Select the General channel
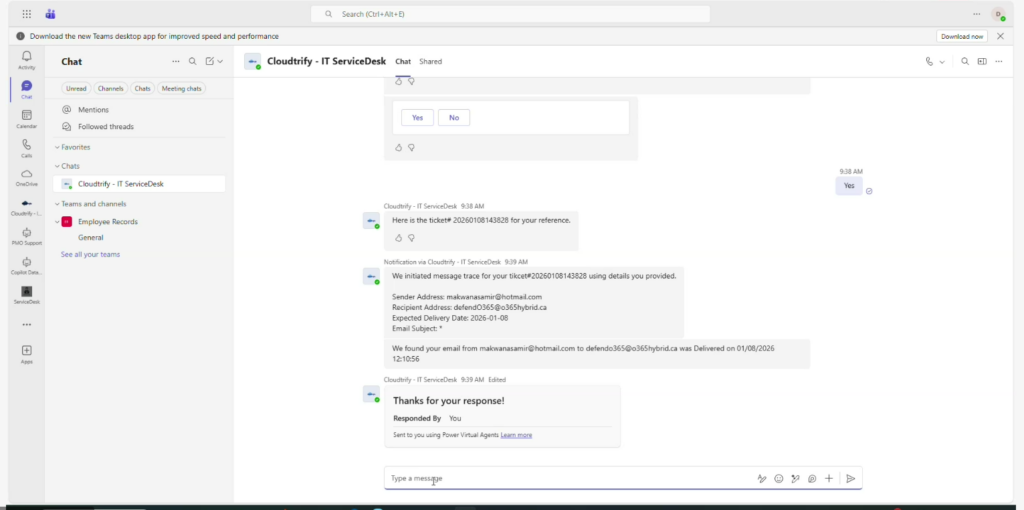The image size is (1024, 510). click(x=91, y=238)
